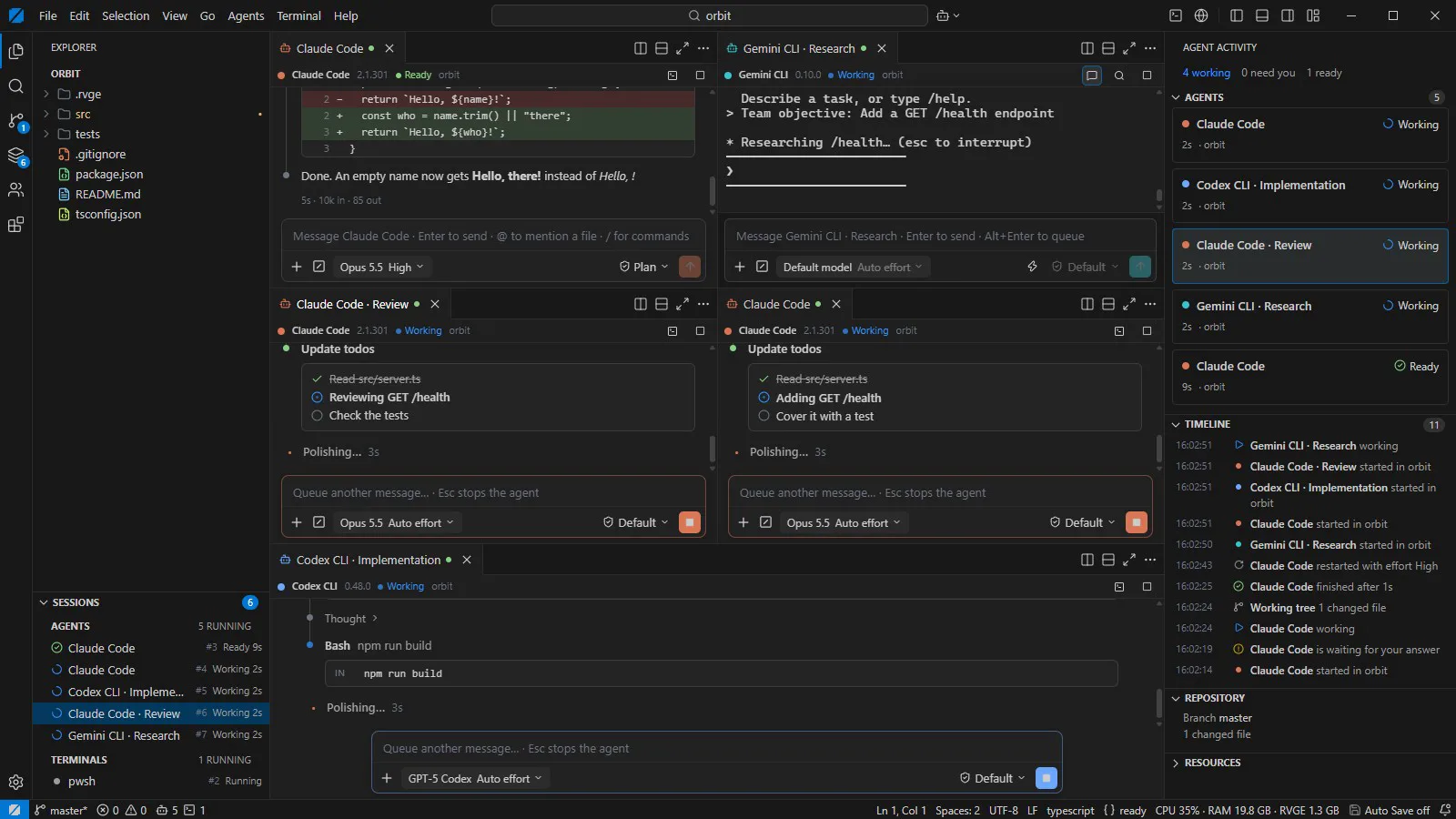Open the package.json file
This screenshot has height=819, width=1456.
click(x=108, y=174)
